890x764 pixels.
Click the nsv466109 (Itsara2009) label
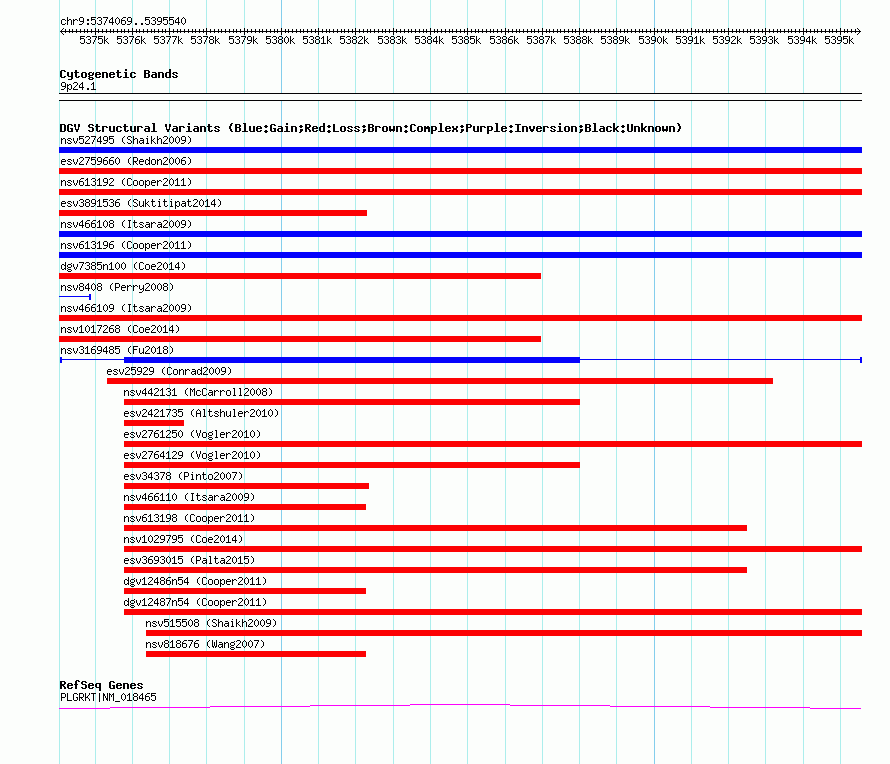click(x=126, y=308)
